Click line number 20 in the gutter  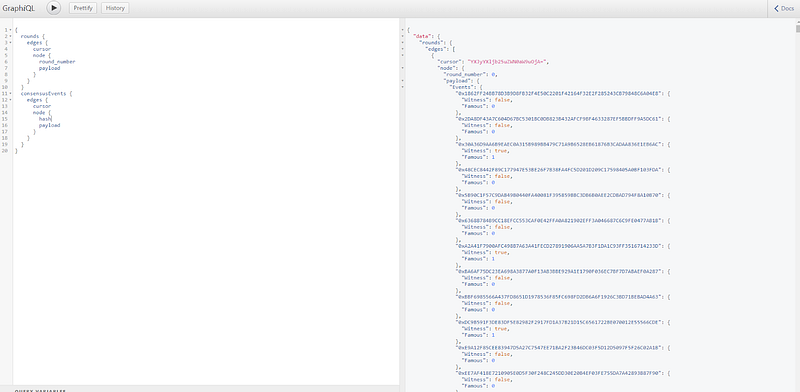tap(4, 151)
